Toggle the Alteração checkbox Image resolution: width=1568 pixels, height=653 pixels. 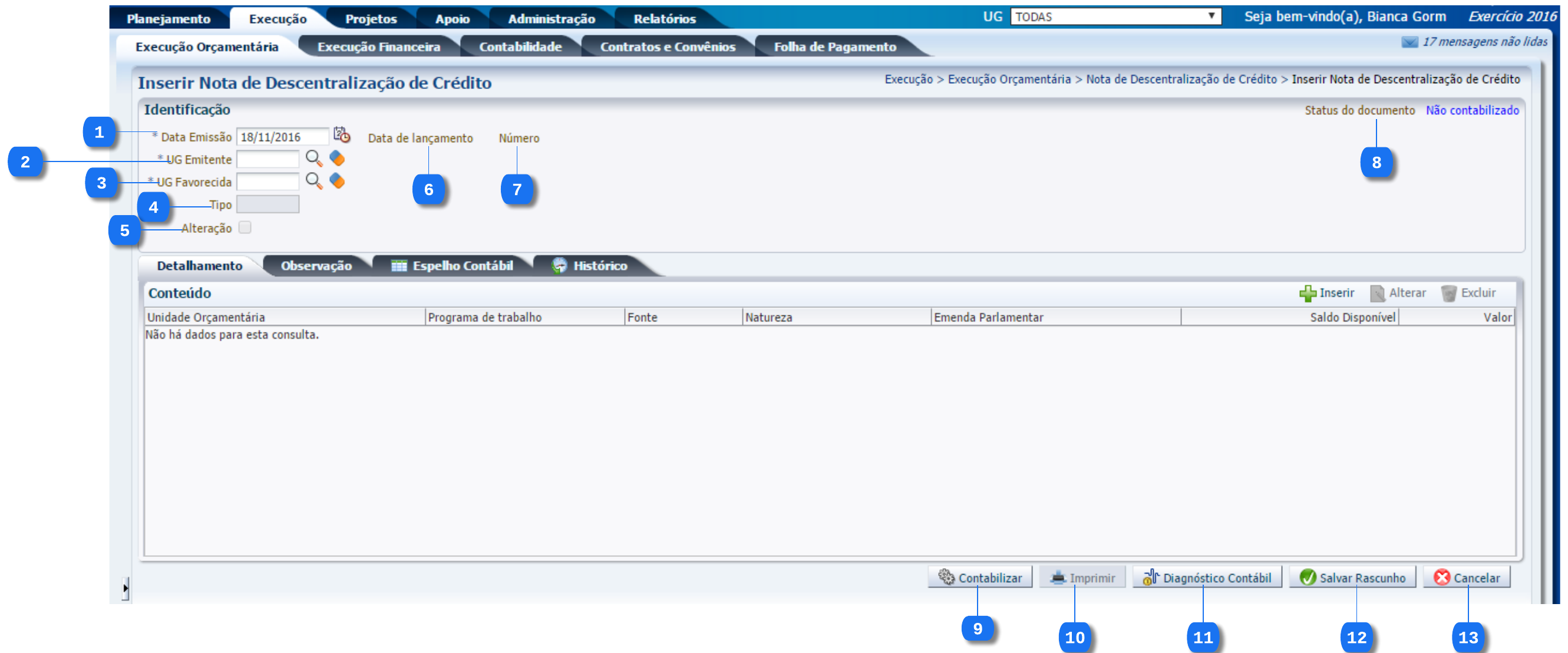245,227
